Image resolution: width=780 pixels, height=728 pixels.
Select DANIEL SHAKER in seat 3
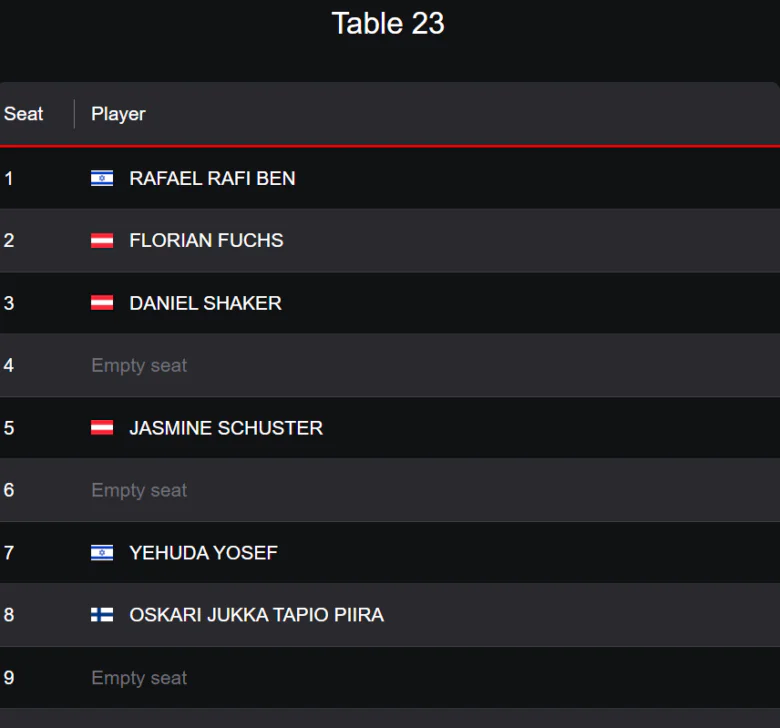click(x=205, y=303)
